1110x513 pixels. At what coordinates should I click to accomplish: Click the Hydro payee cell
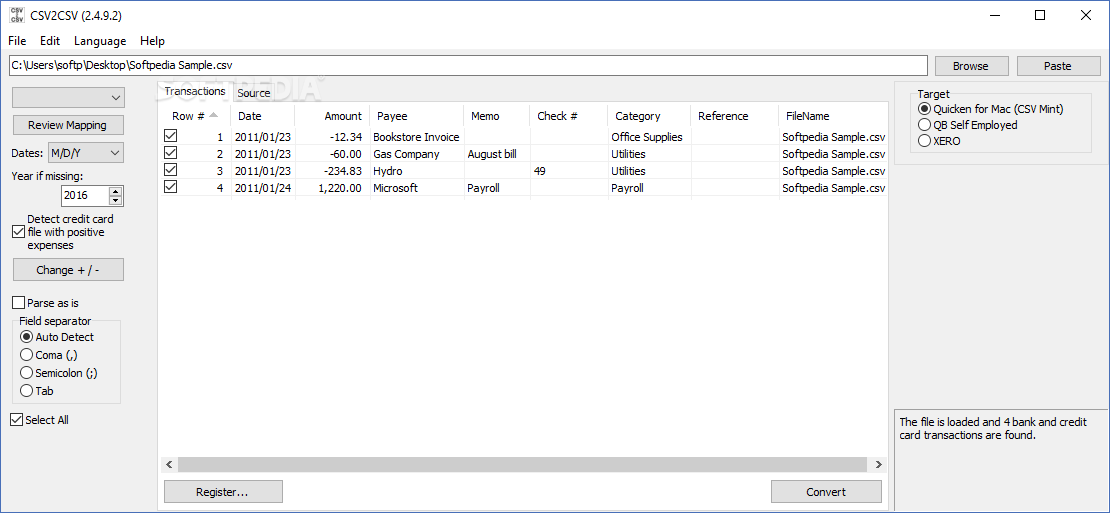click(416, 171)
